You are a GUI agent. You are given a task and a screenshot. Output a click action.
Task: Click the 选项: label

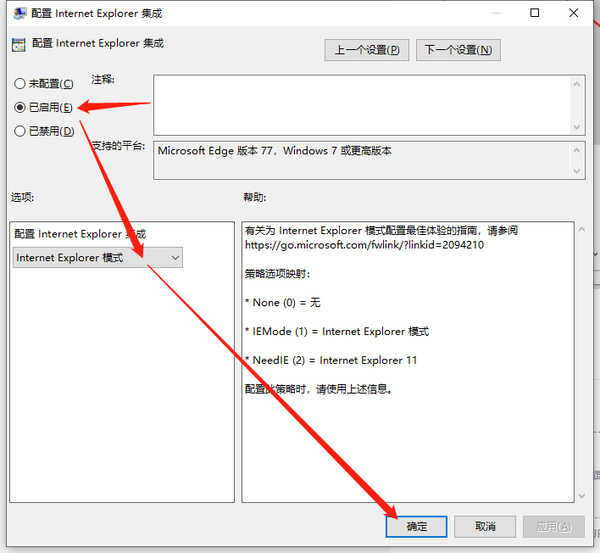coord(22,197)
